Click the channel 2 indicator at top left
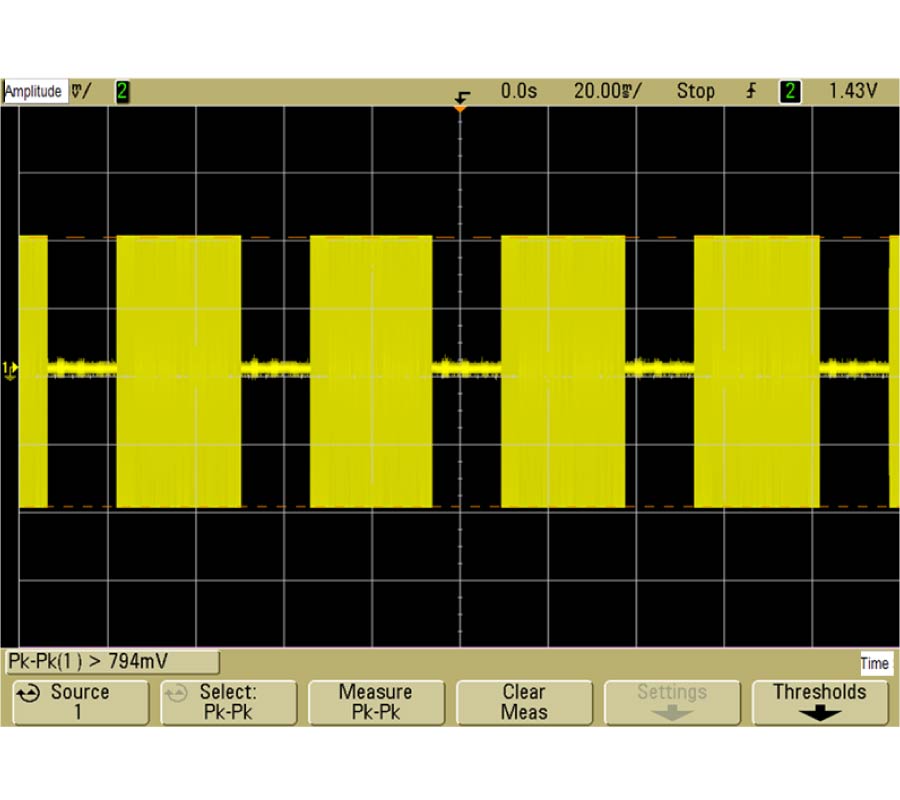The image size is (900, 800). (122, 91)
